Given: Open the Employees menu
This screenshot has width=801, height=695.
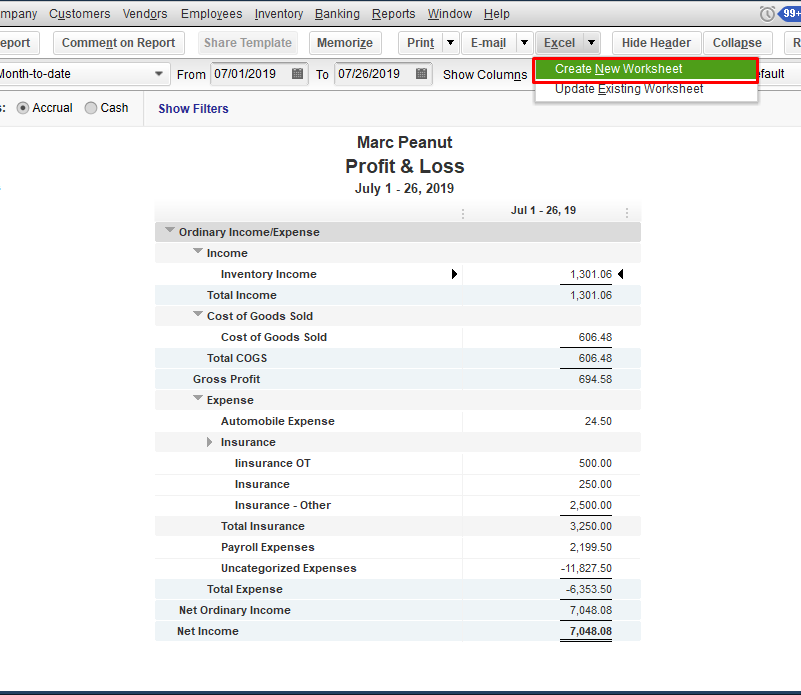Looking at the screenshot, I should pyautogui.click(x=211, y=14).
